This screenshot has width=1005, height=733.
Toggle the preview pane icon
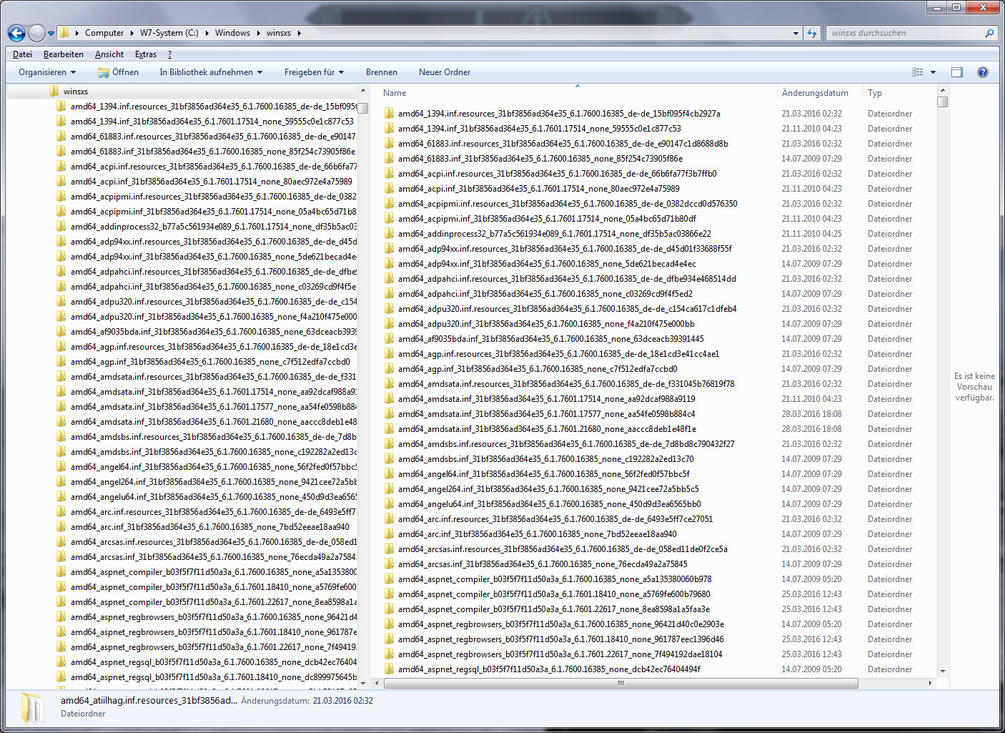coord(957,72)
